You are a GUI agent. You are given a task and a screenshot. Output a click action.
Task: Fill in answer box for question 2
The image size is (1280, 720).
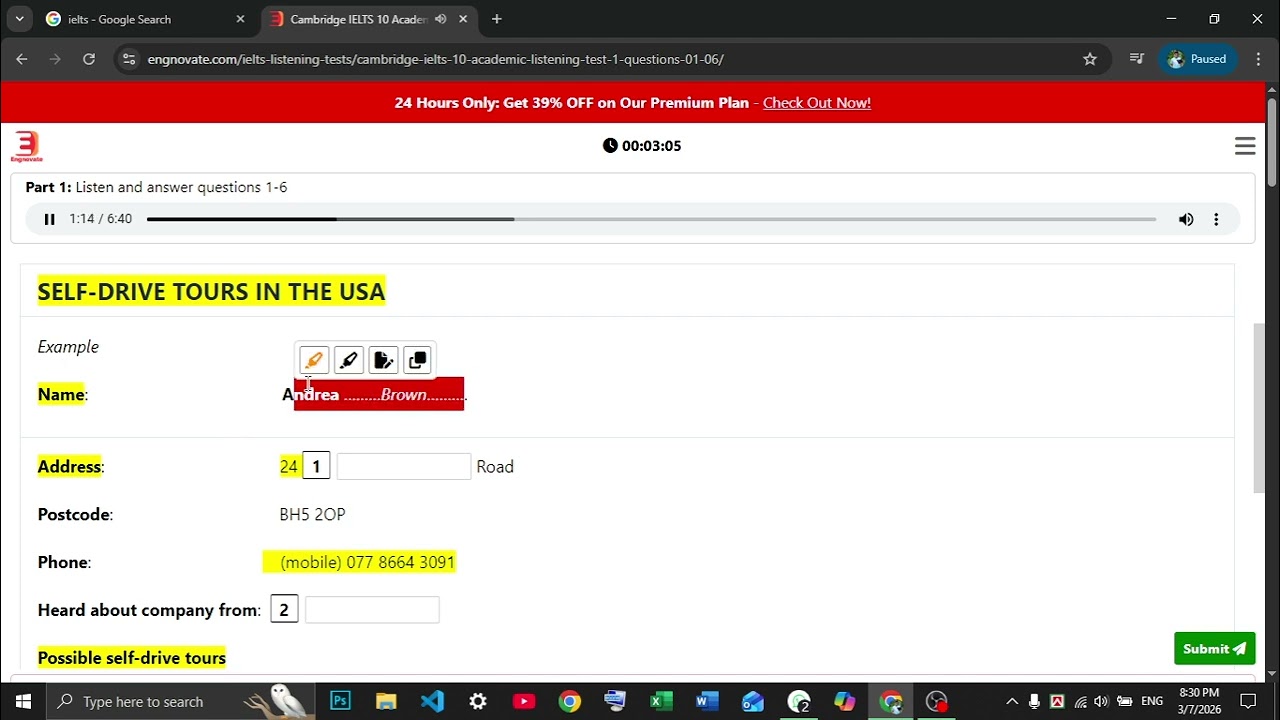372,610
